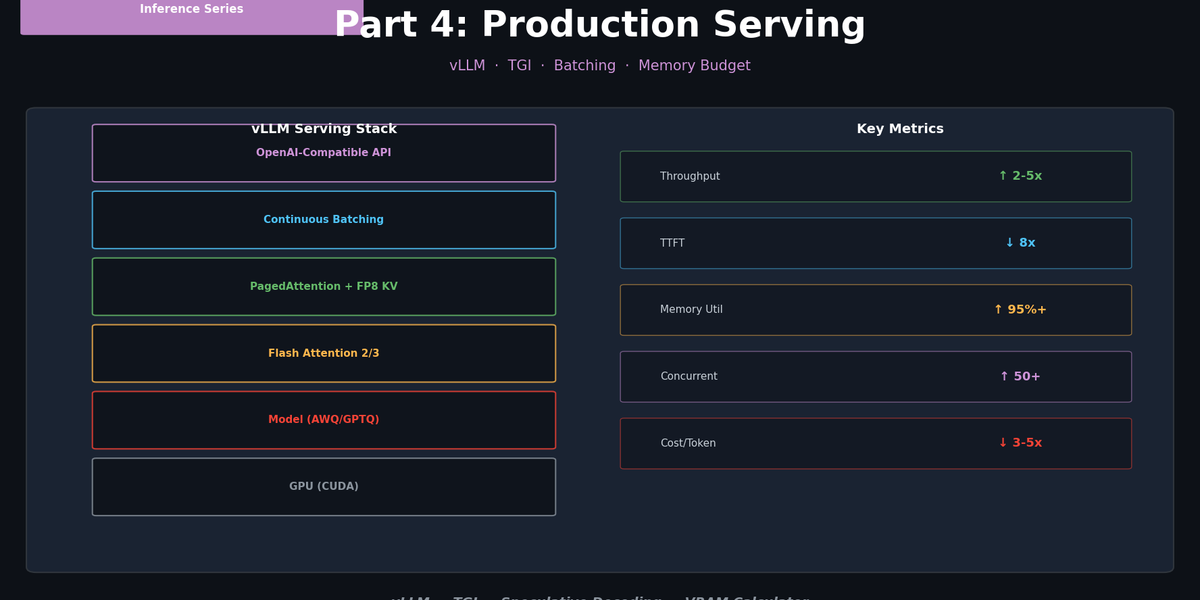Viewport: 1200px width, 600px height.
Task: Click the Flash Attention 2/3 layer box
Action: point(323,353)
